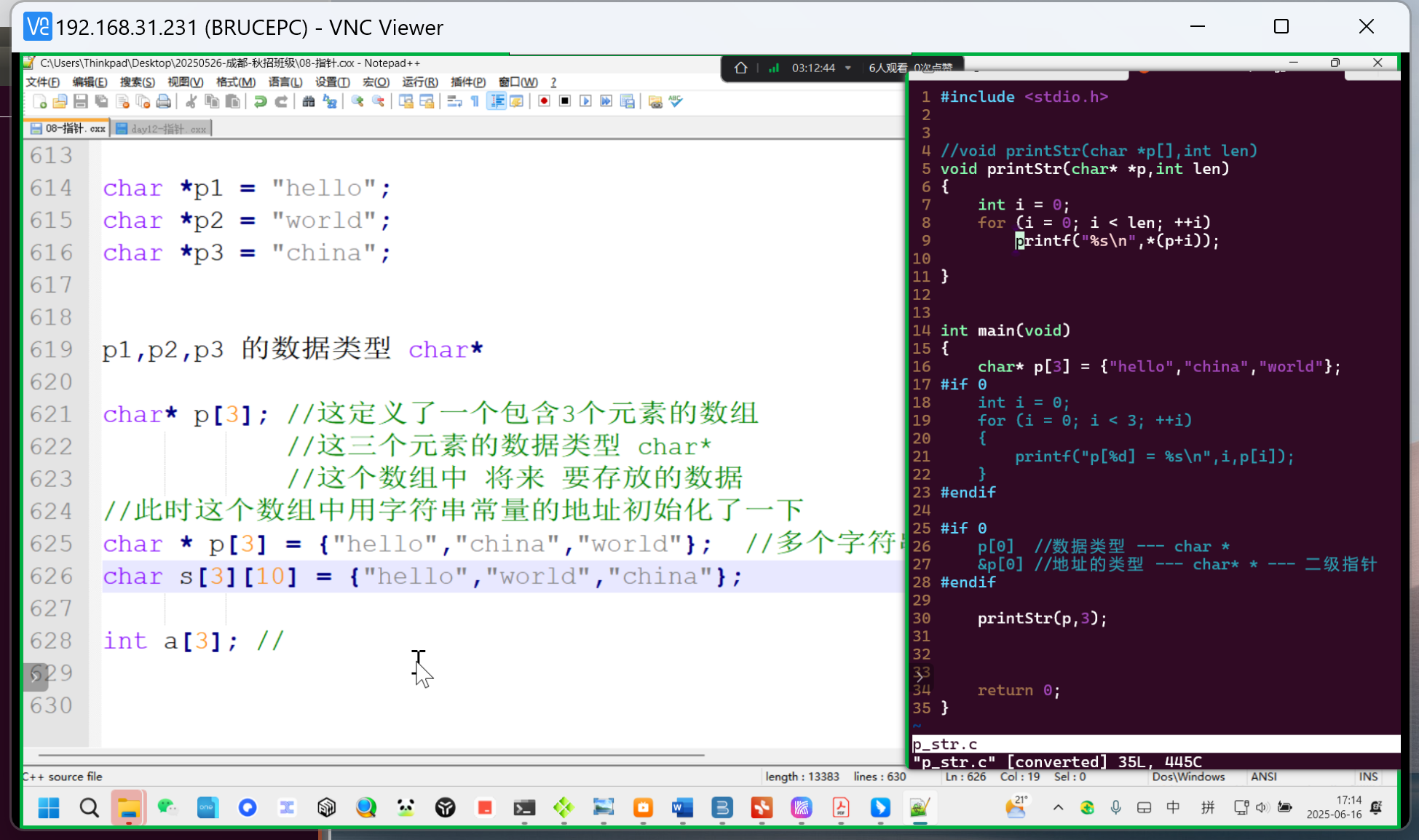Click the Run Macro Multiple Times icon
This screenshot has width=1419, height=840.
pyautogui.click(x=606, y=101)
